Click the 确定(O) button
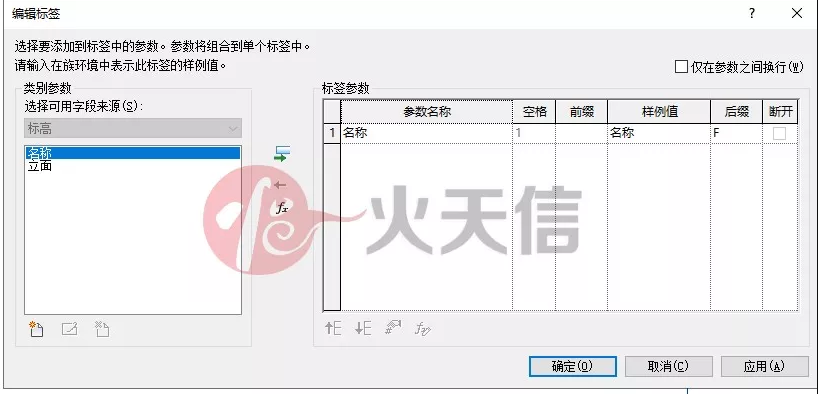This screenshot has width=818, height=394. point(572,366)
